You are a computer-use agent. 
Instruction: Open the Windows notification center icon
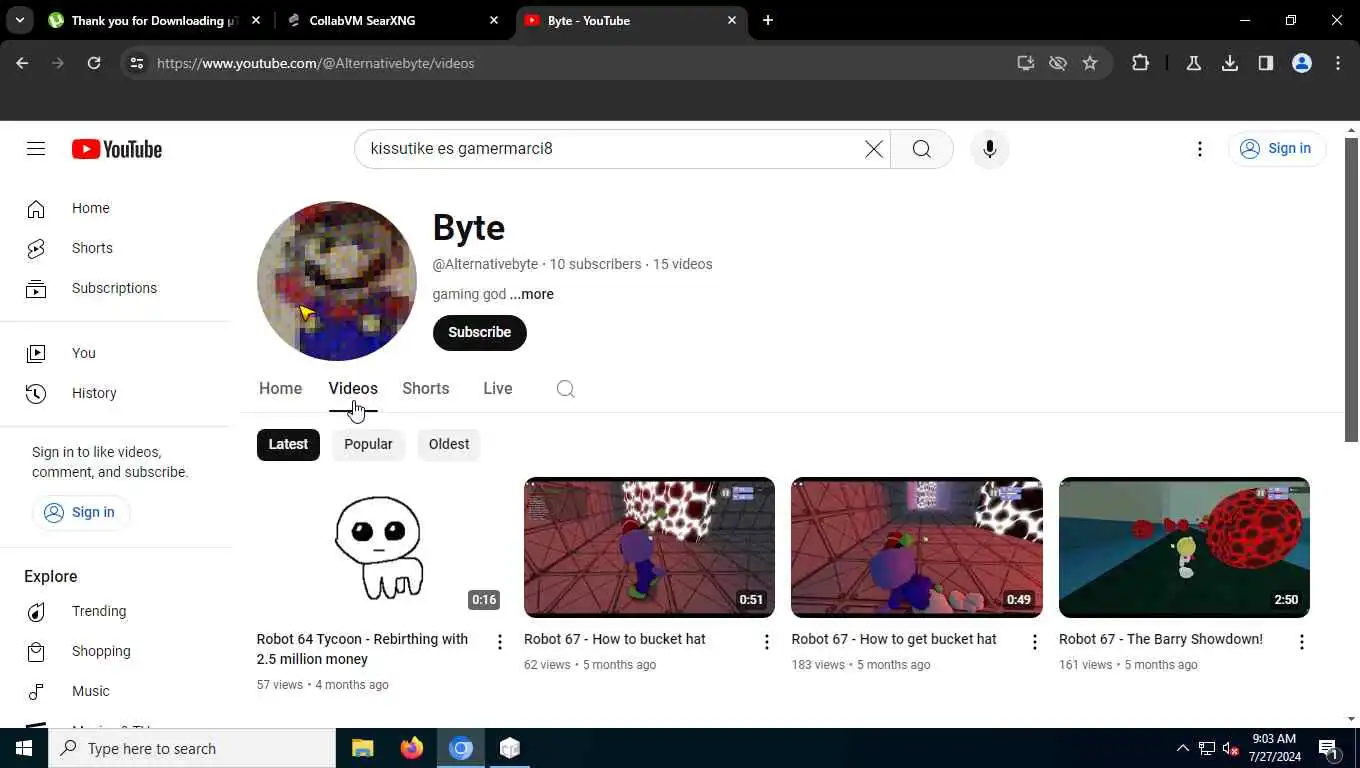pyautogui.click(x=1328, y=748)
